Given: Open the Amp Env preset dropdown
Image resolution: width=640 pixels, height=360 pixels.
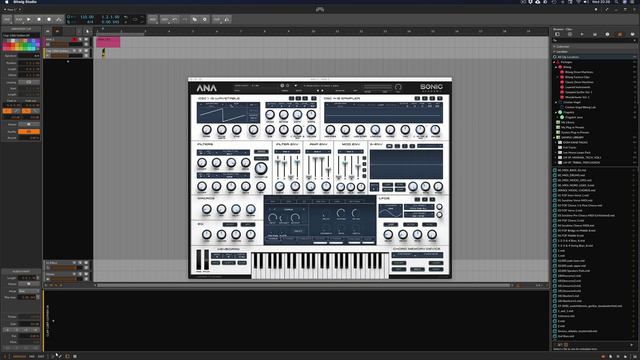Looking at the screenshot, I should (318, 151).
